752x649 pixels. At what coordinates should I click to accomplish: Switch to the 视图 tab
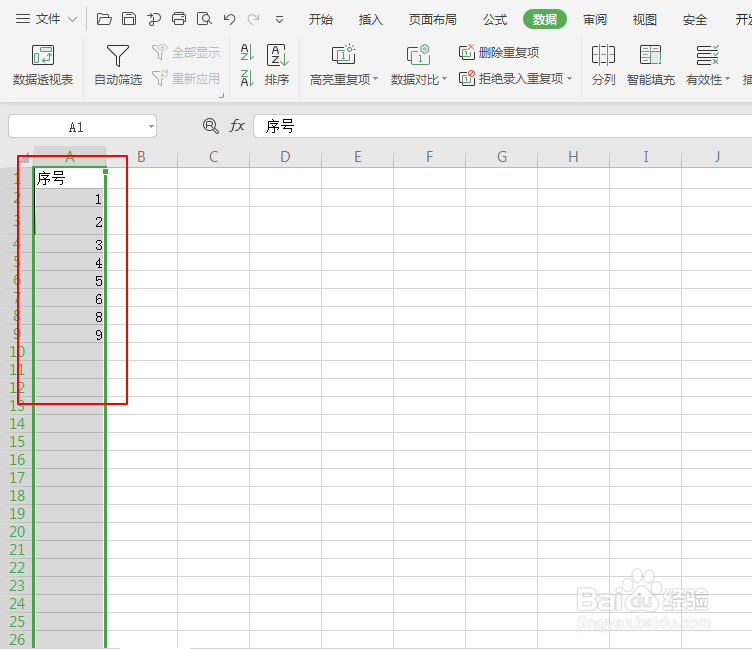click(x=645, y=20)
